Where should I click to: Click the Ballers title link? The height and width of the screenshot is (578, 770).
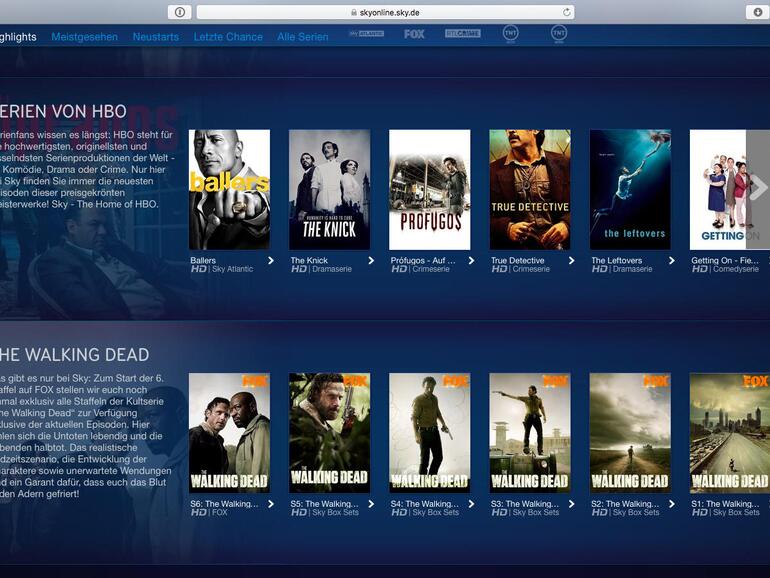[203, 260]
